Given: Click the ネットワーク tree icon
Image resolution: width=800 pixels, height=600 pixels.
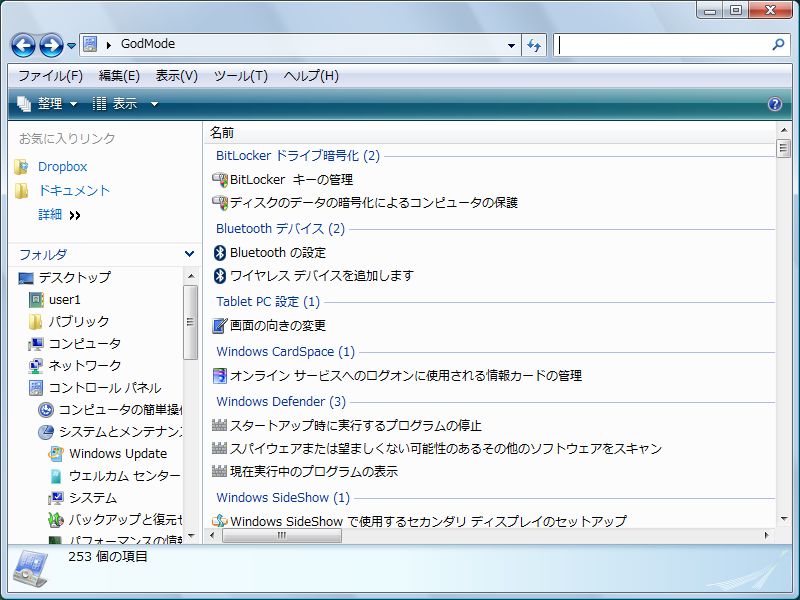Looking at the screenshot, I should (x=36, y=366).
